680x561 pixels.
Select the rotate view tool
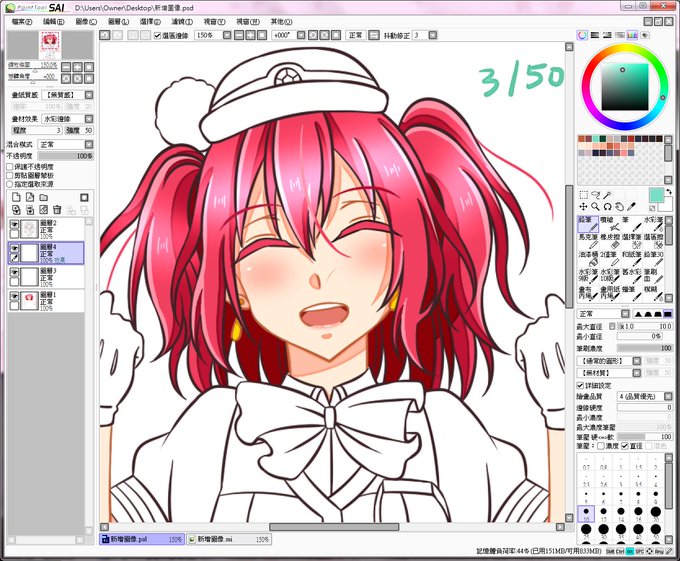[608, 207]
